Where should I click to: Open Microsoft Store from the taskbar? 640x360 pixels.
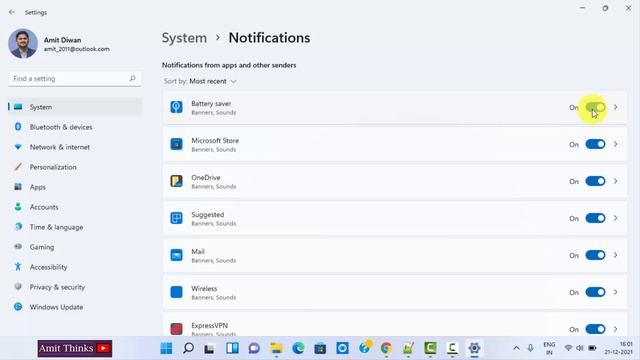320,348
